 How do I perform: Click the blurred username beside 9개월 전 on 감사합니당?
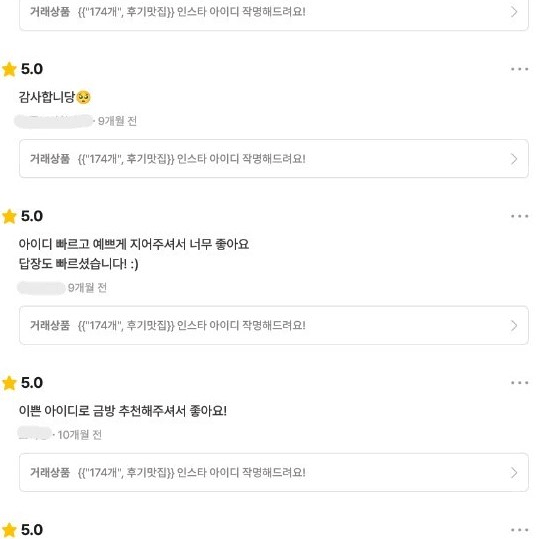53,121
